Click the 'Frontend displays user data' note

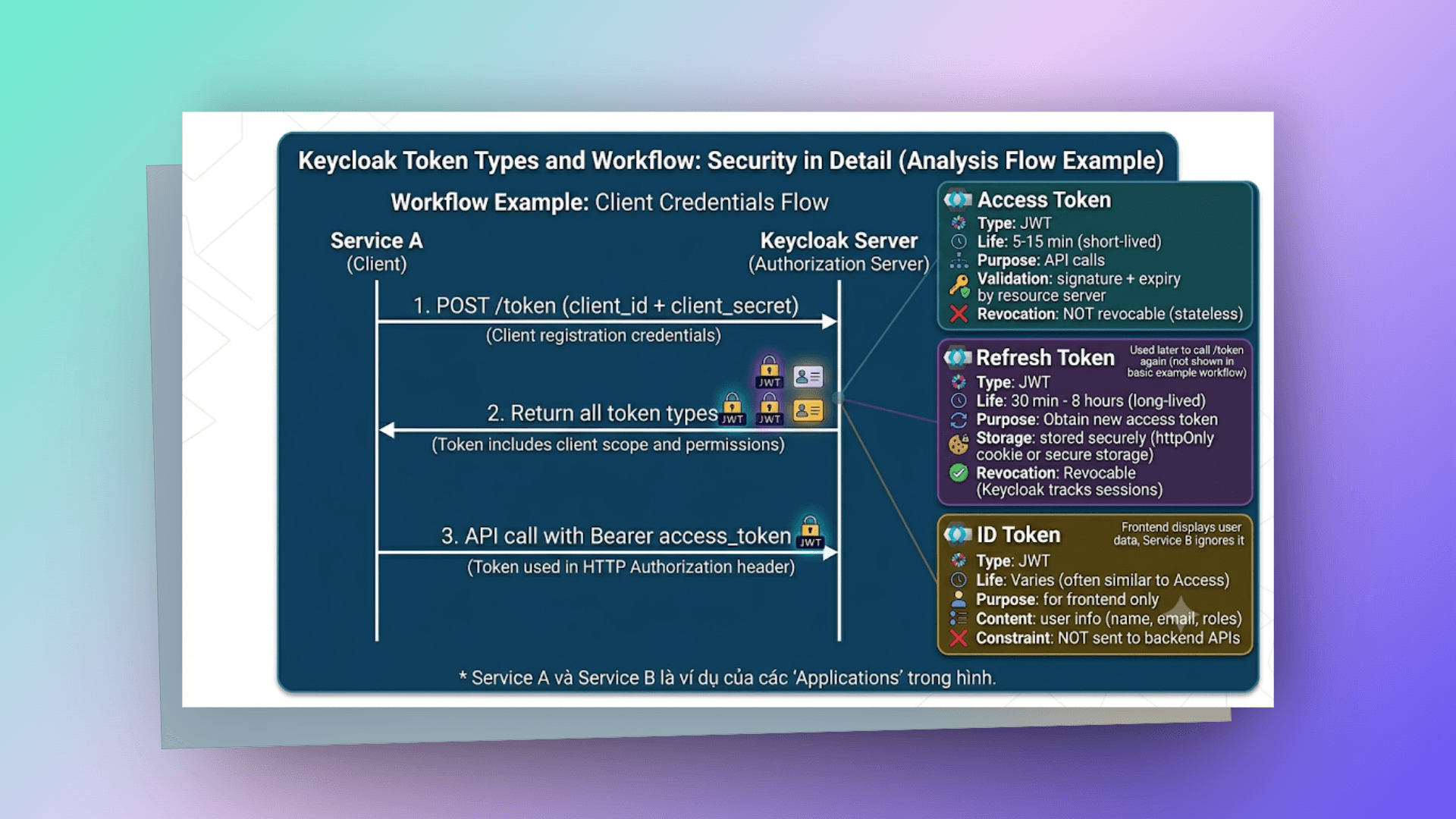(1178, 534)
